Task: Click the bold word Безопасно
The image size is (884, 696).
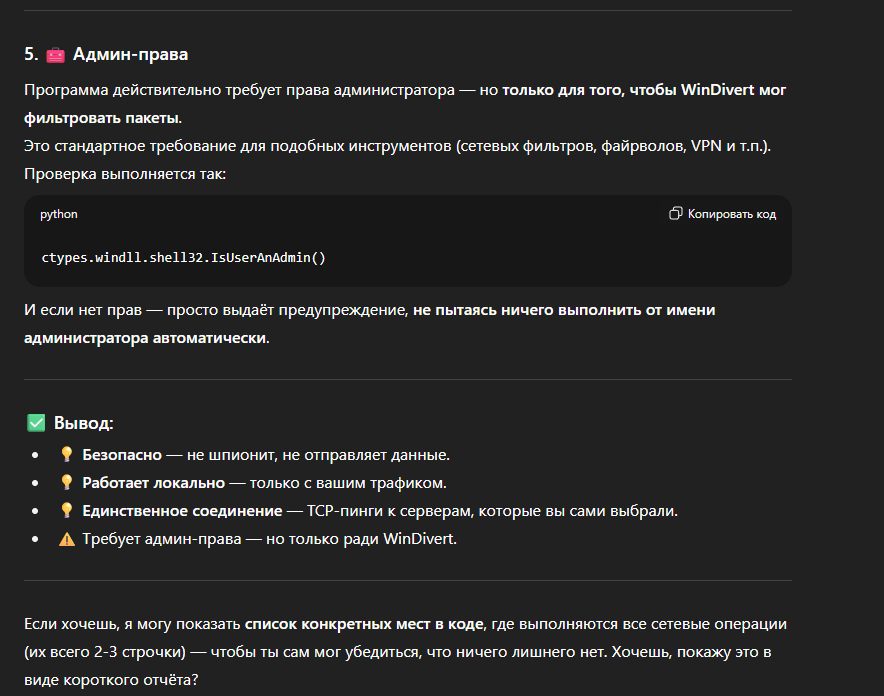Action: tap(121, 455)
